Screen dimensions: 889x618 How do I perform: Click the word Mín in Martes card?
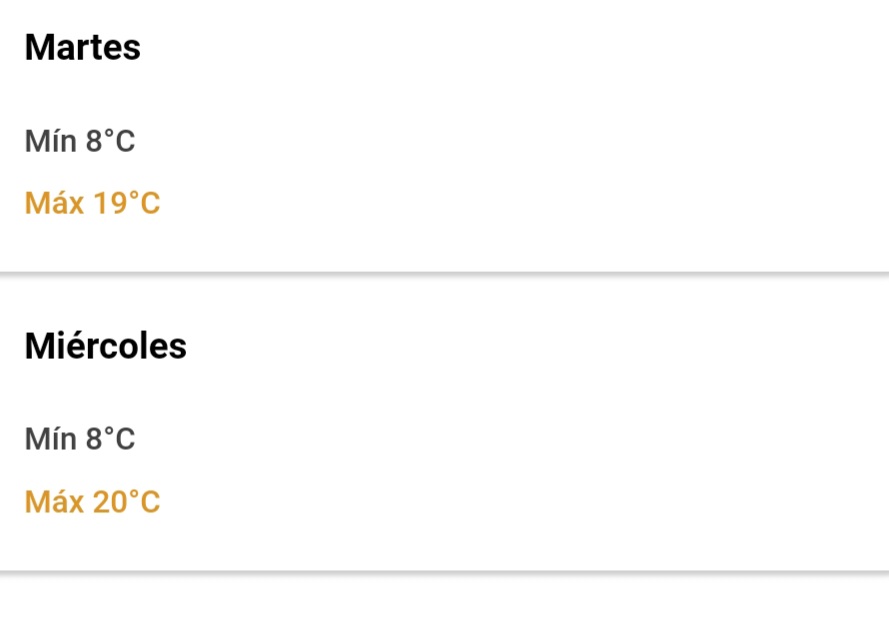50,141
